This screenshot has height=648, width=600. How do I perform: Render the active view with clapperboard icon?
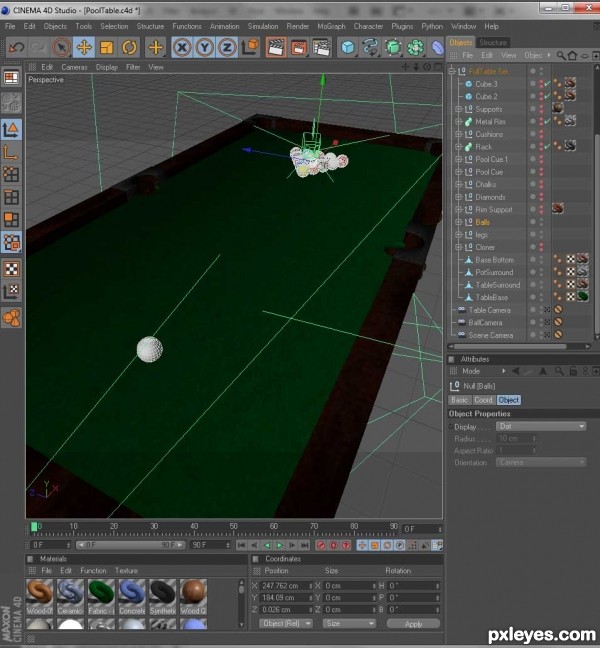(x=276, y=48)
